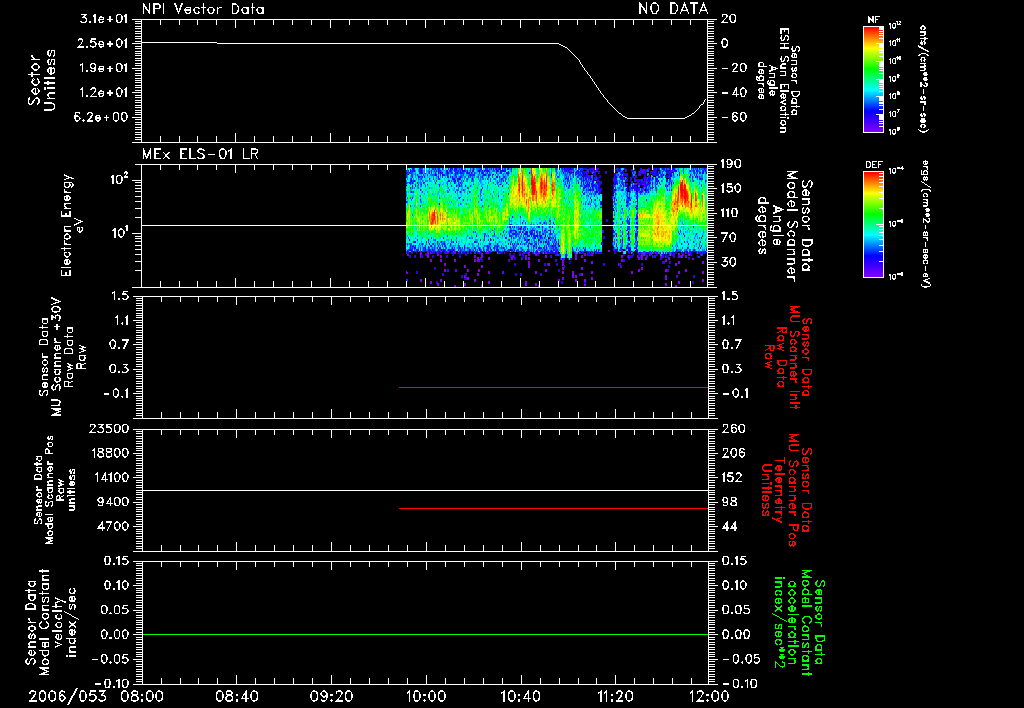Click the '44' telemetry axis tick

click(x=729, y=526)
